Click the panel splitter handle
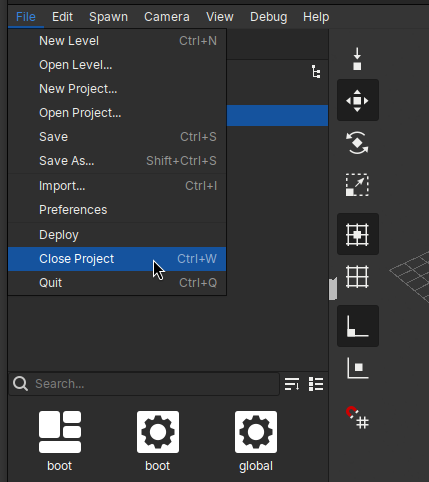The width and height of the screenshot is (429, 482). pos(333,289)
